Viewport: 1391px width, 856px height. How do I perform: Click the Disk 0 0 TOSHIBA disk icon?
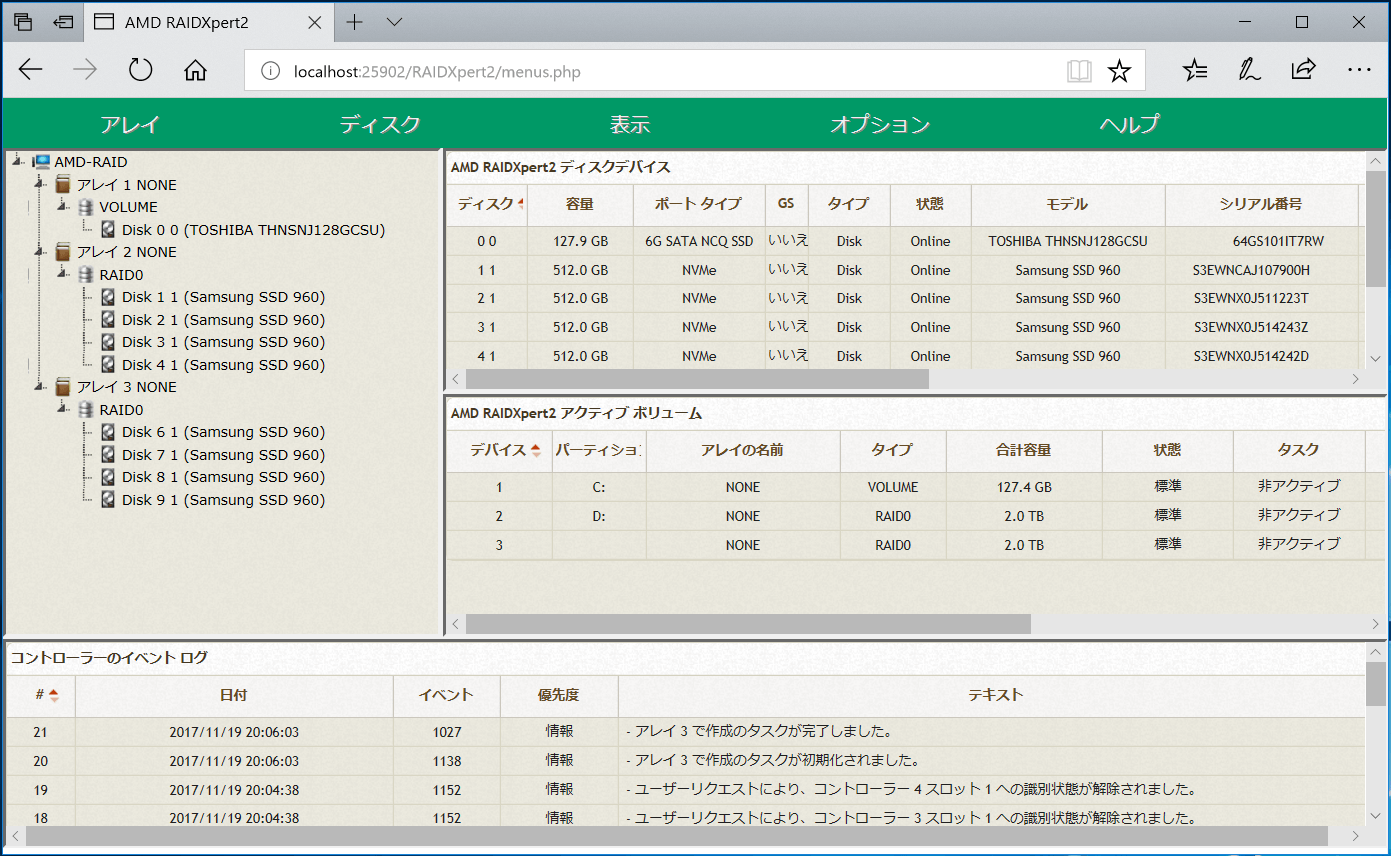pyautogui.click(x=108, y=230)
